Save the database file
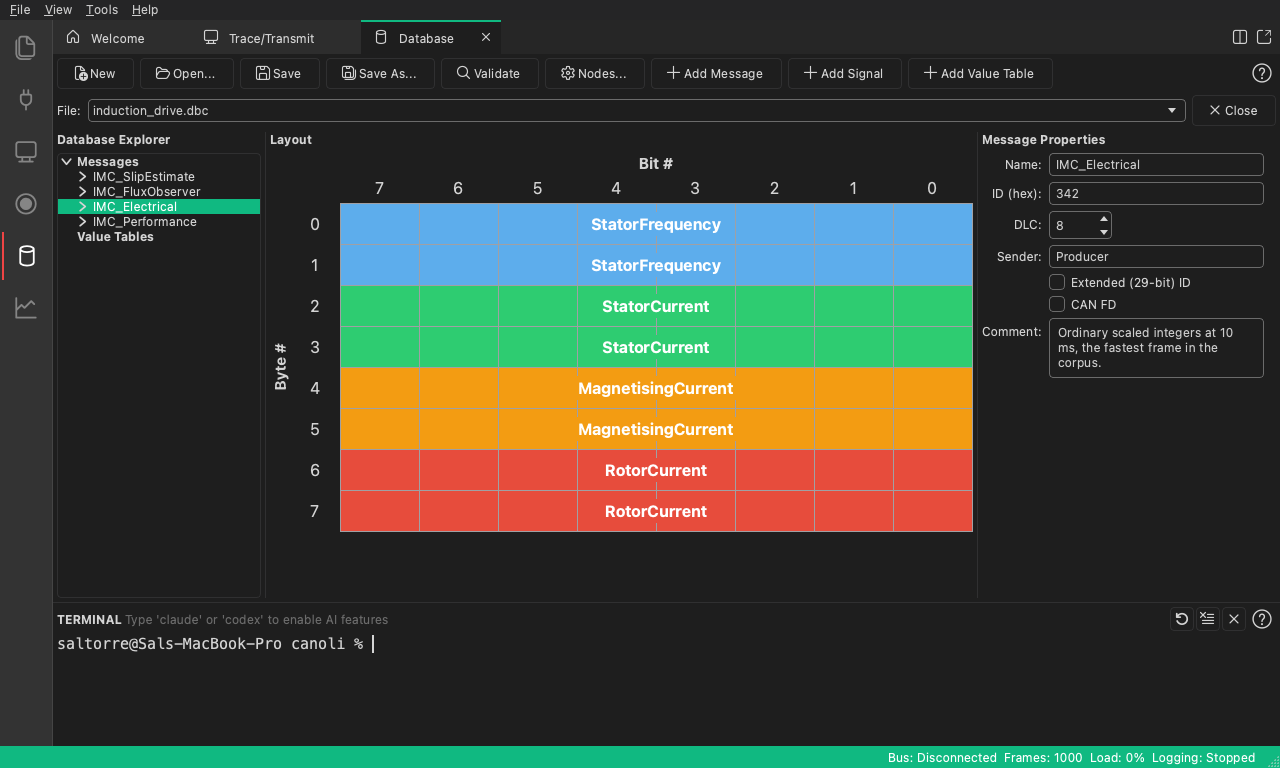The height and width of the screenshot is (768, 1280). 279,73
